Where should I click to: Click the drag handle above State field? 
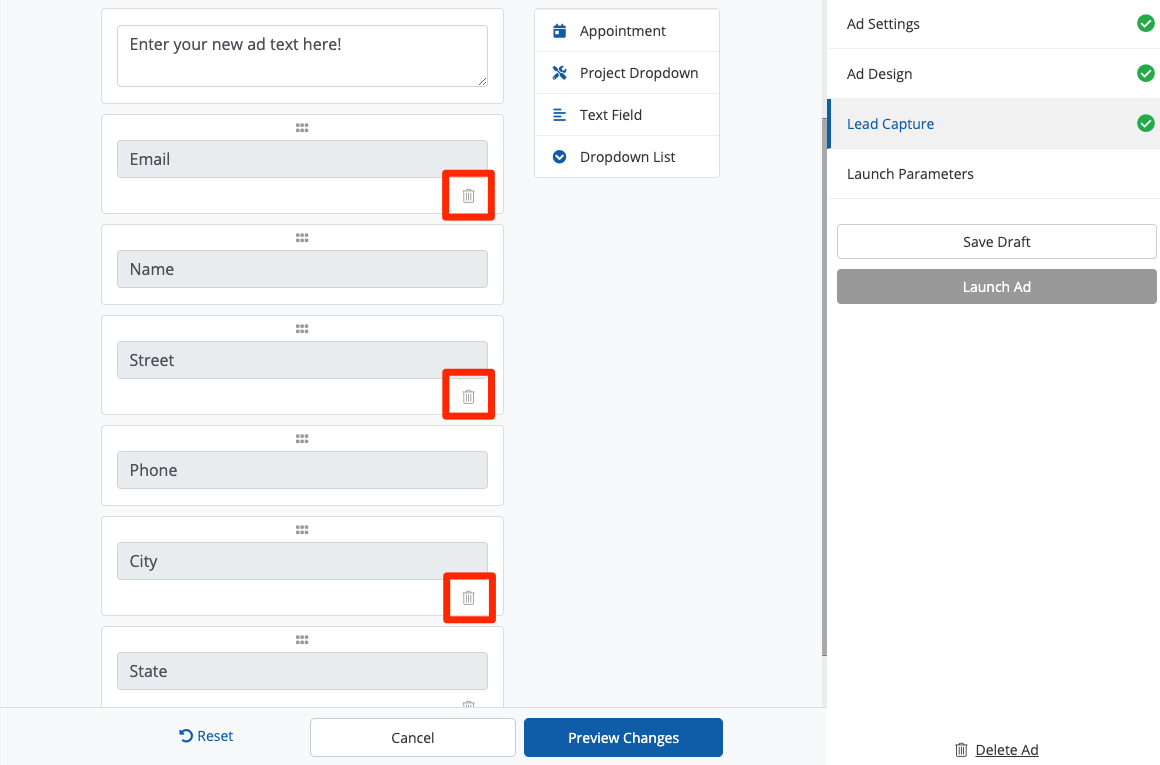click(302, 640)
